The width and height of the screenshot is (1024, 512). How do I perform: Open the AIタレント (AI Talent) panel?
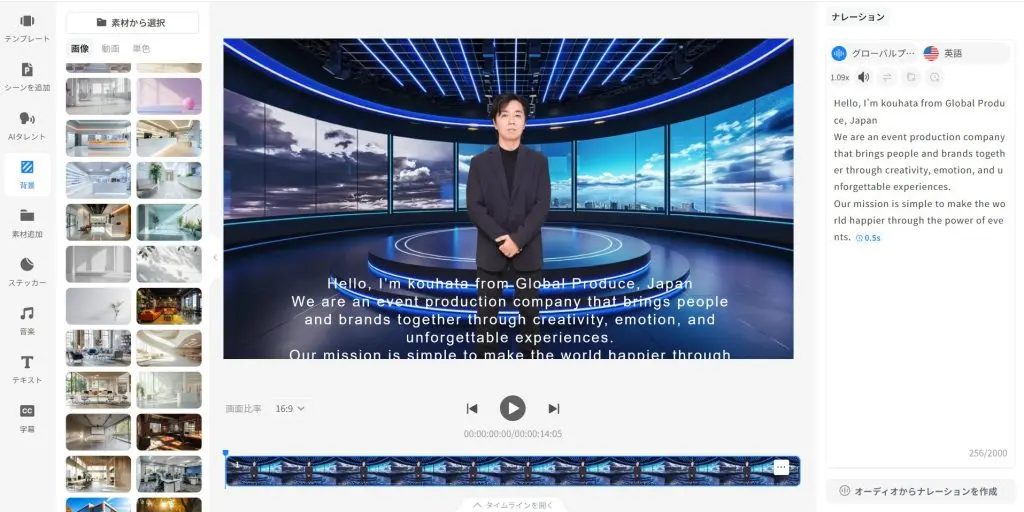(x=27, y=125)
